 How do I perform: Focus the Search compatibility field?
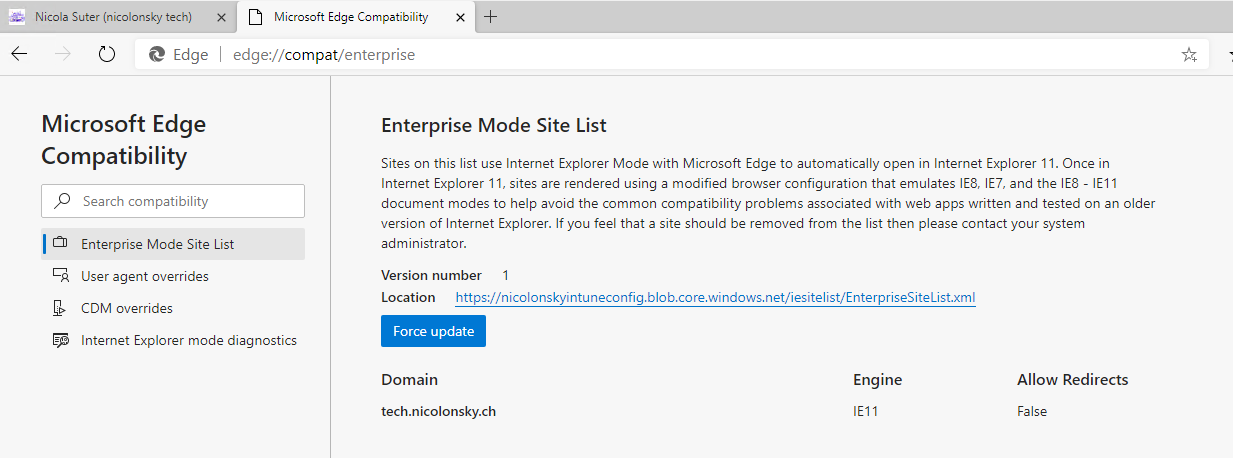(173, 201)
